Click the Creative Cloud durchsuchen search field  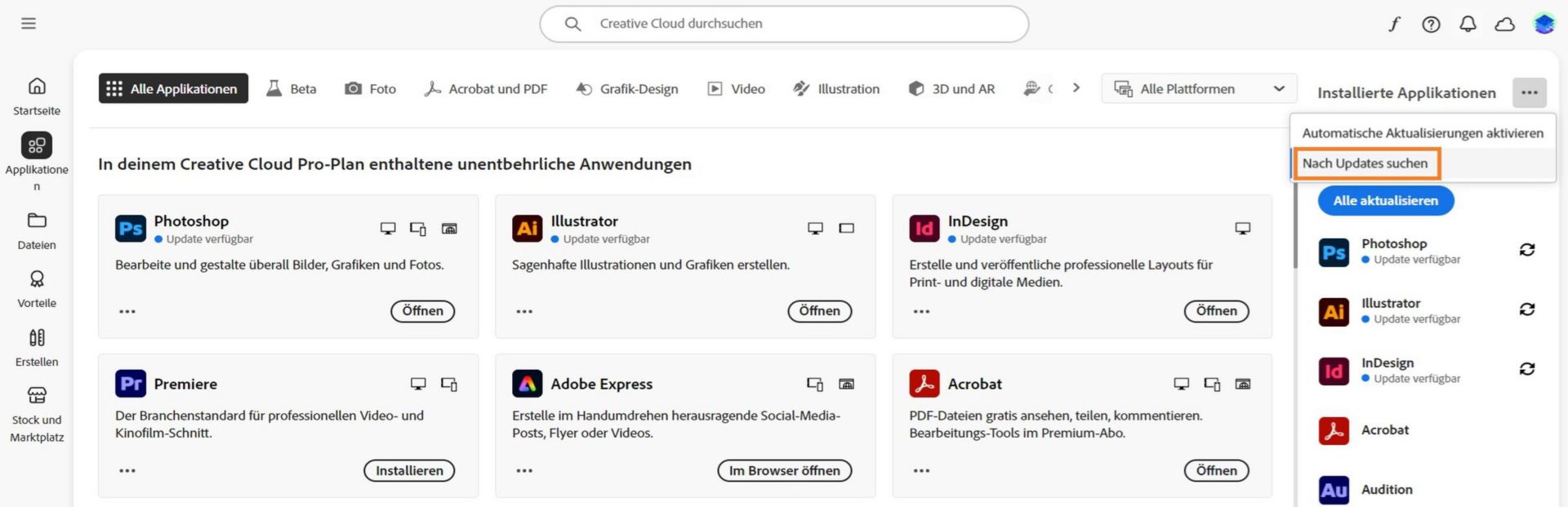tap(784, 24)
